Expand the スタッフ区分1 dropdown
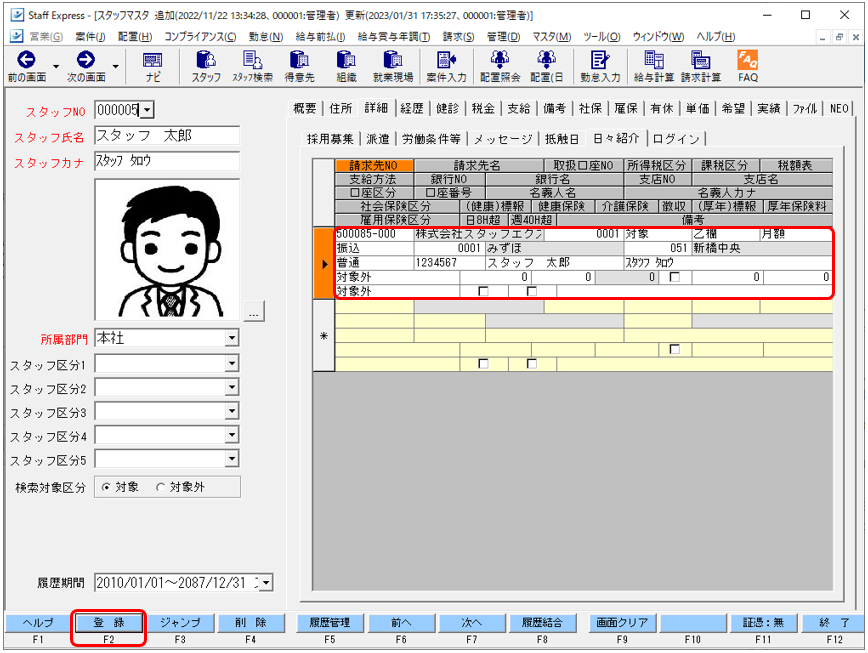868x653 pixels. coord(232,363)
